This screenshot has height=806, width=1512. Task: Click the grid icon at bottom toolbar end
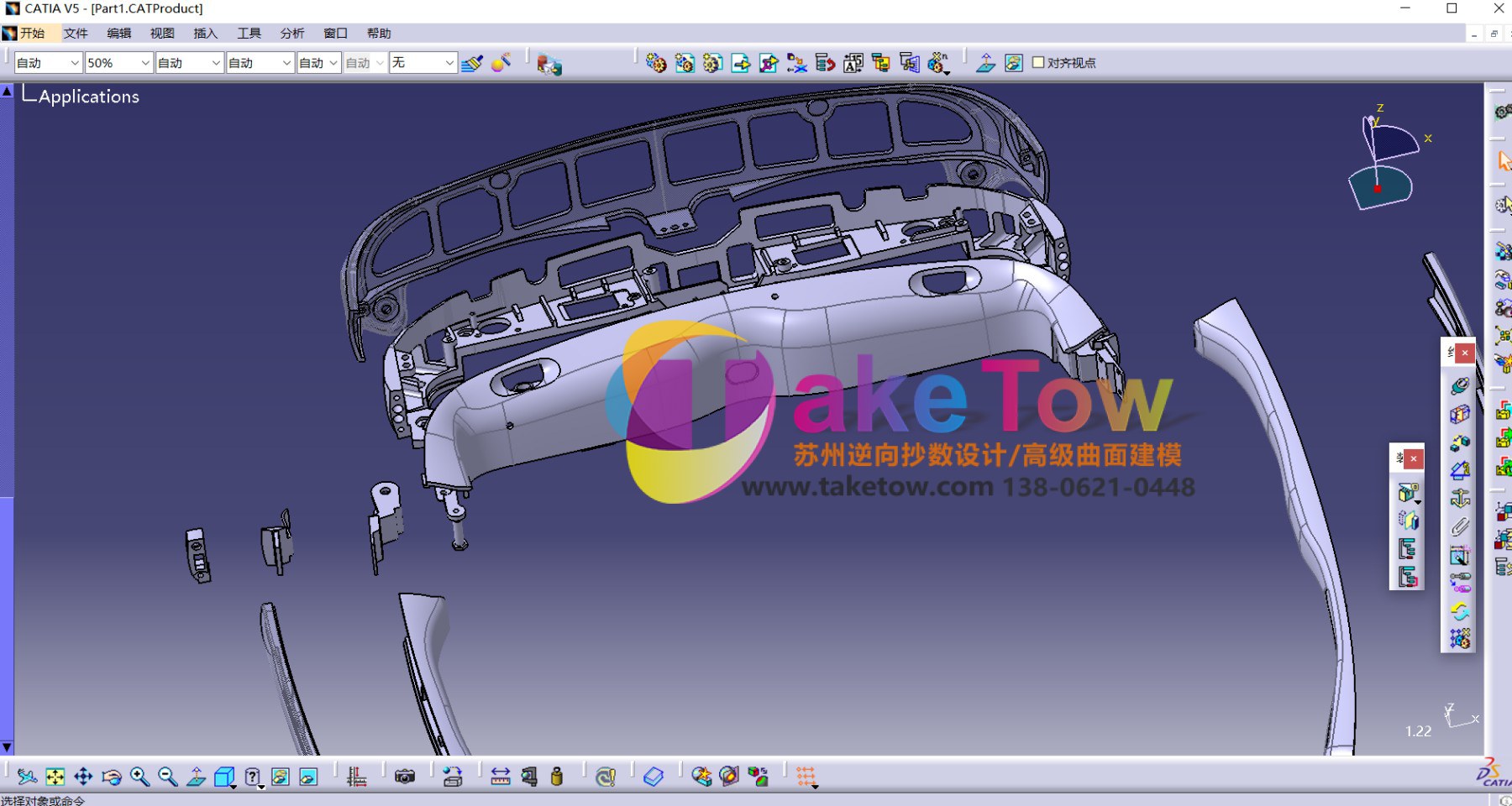point(806,777)
